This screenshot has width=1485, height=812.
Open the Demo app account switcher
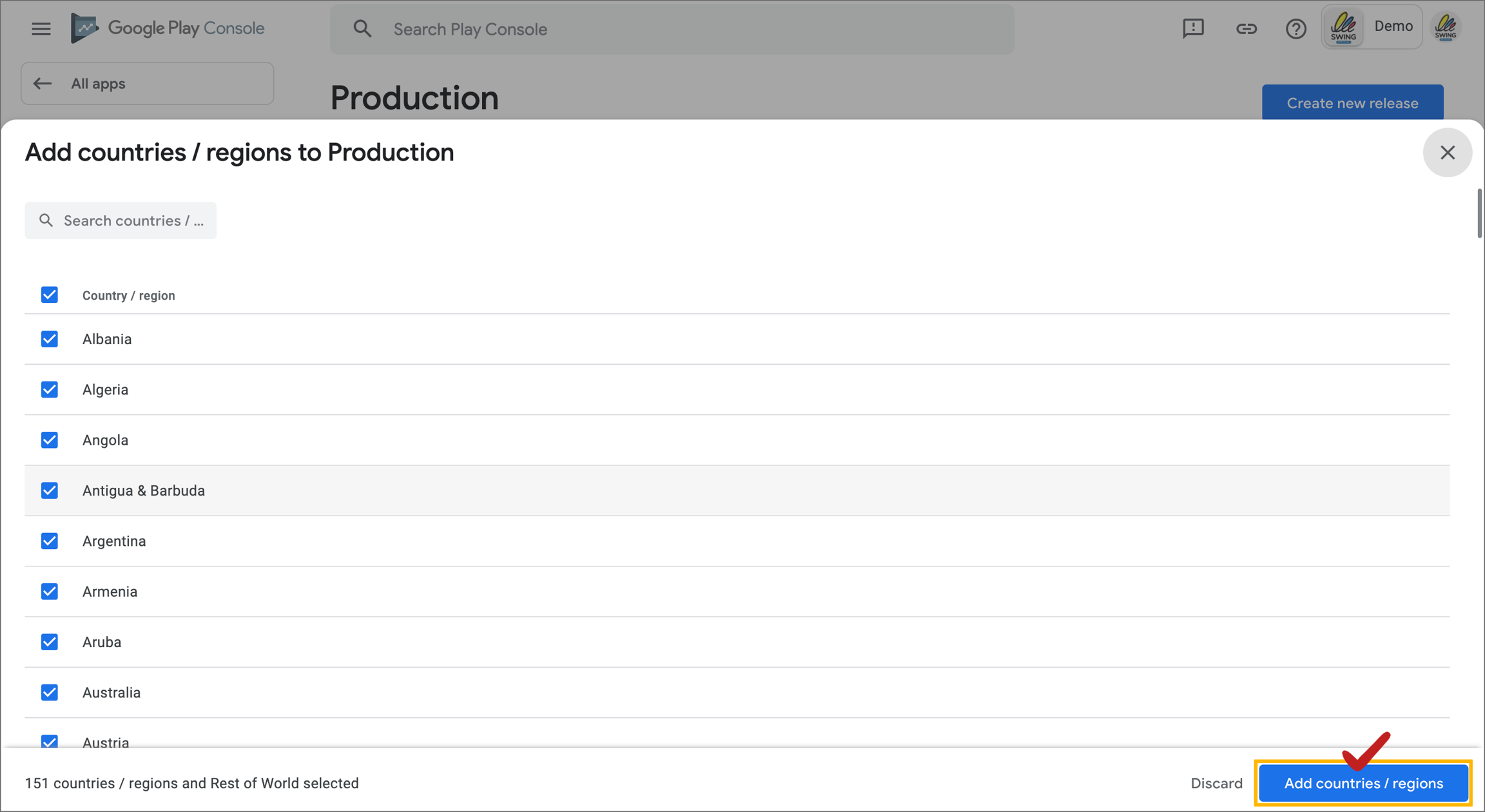[x=1372, y=27]
